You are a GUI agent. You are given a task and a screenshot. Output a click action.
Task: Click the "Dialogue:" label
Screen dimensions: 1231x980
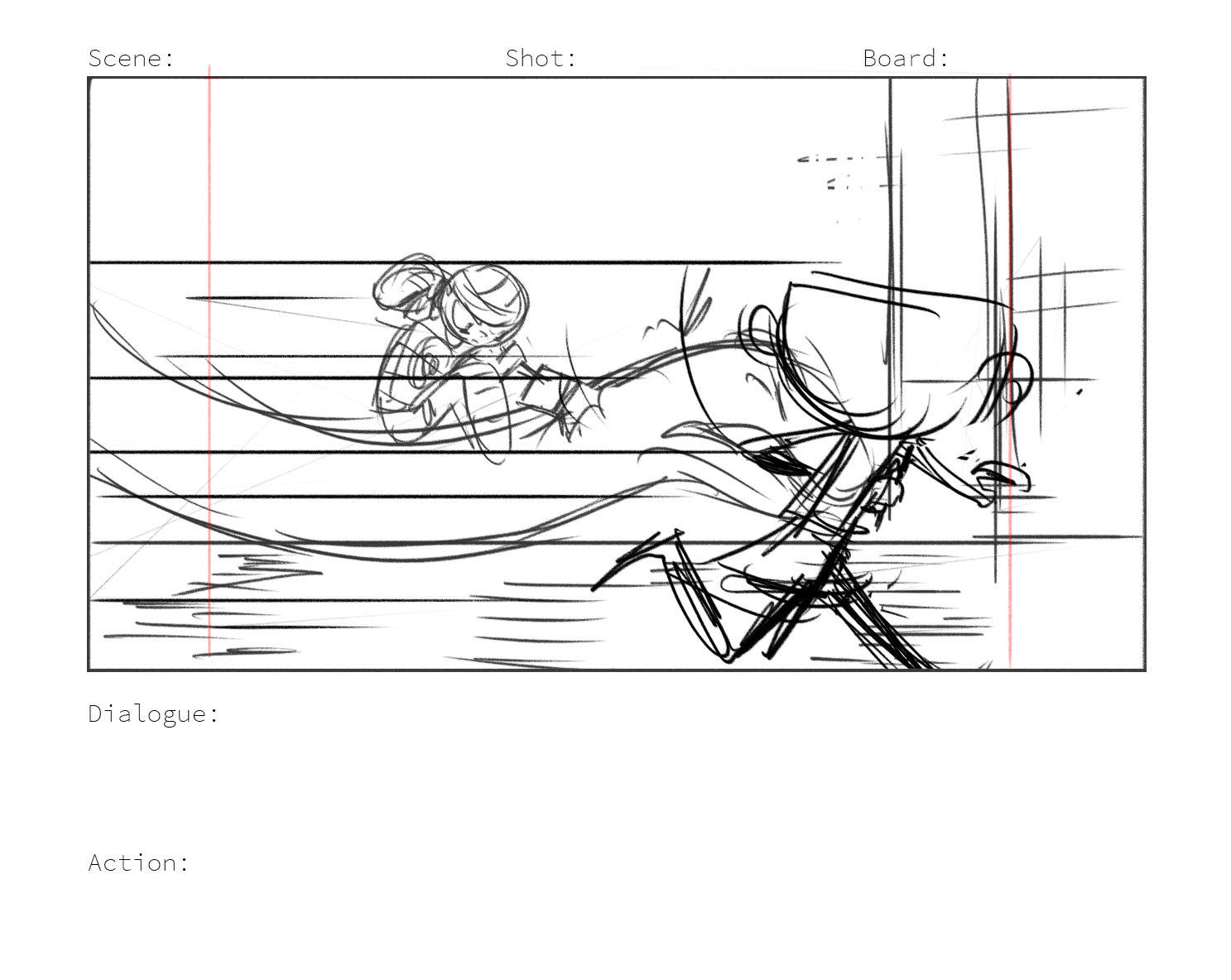click(154, 714)
